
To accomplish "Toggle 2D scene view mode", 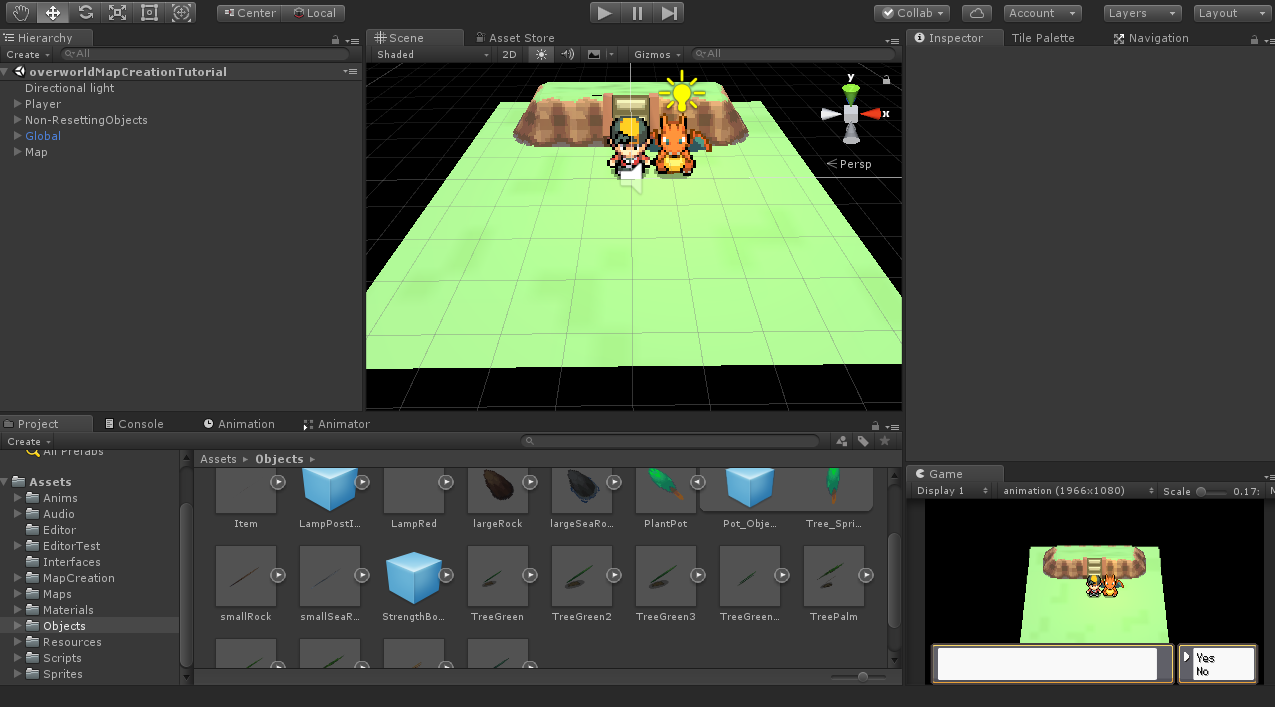I will 509,55.
